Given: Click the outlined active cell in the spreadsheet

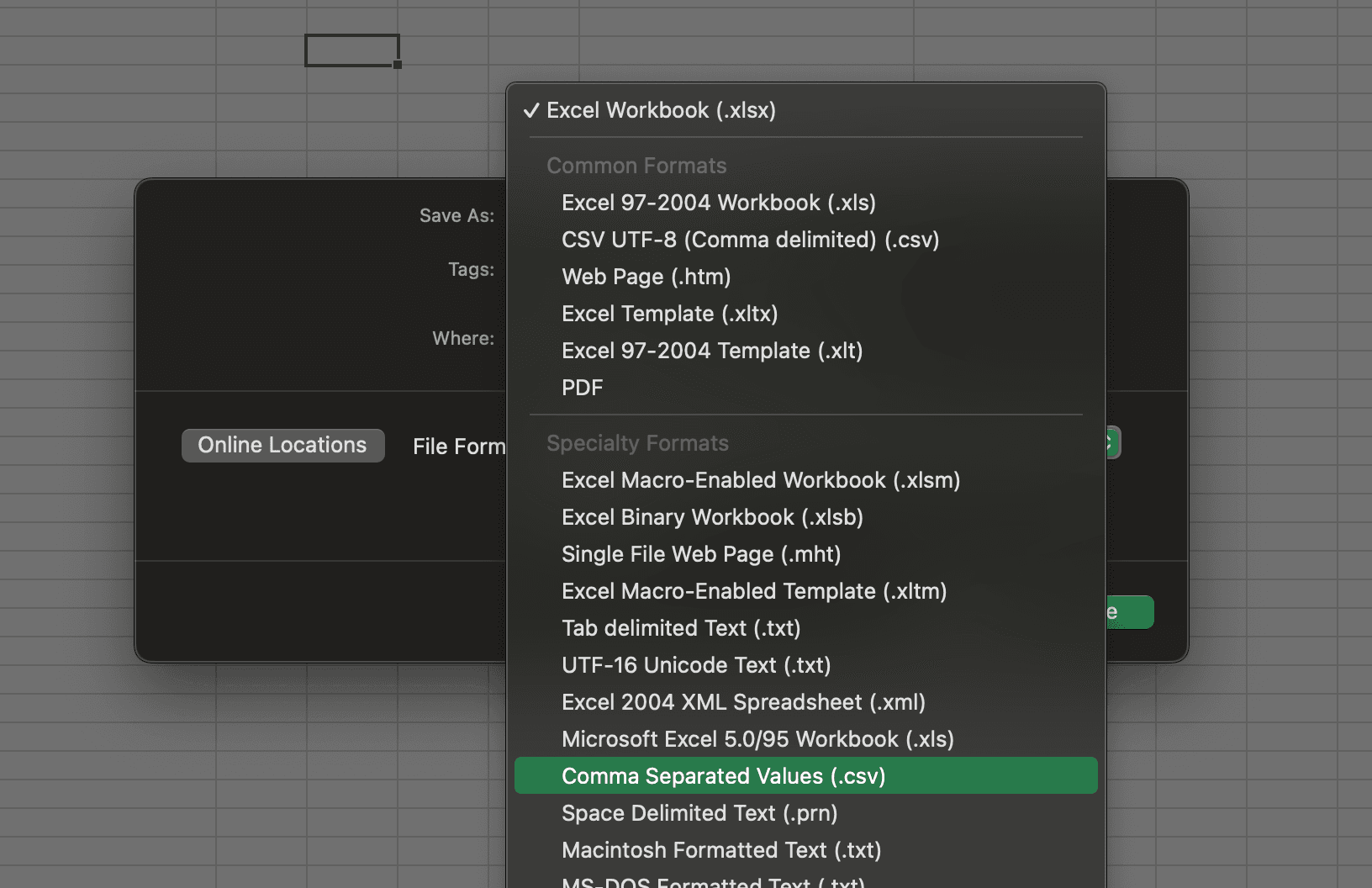Looking at the screenshot, I should (351, 50).
